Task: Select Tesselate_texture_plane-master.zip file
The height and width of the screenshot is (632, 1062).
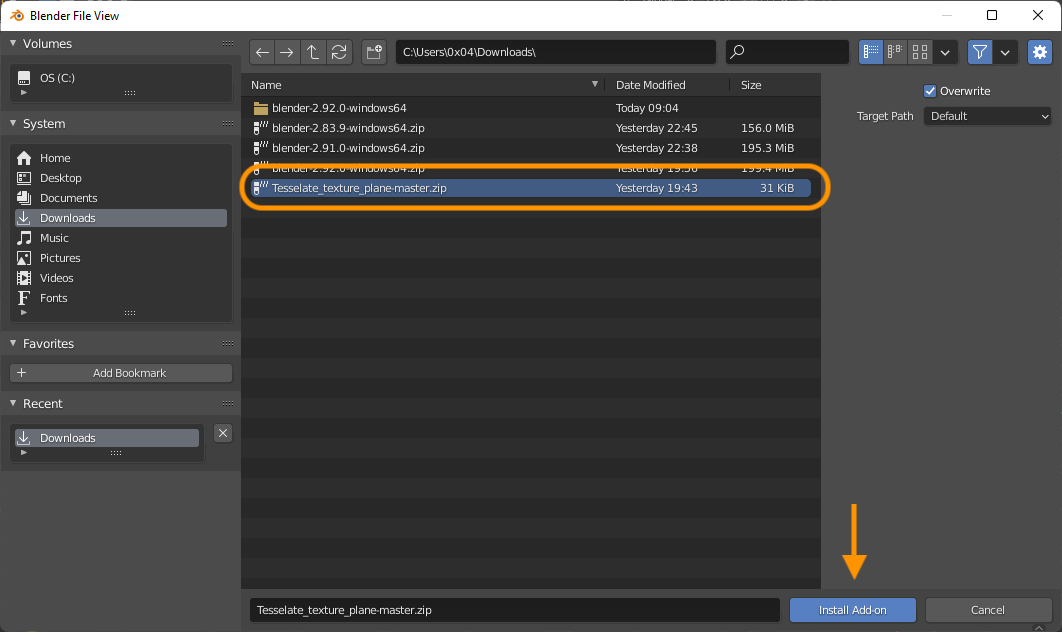Action: click(359, 188)
